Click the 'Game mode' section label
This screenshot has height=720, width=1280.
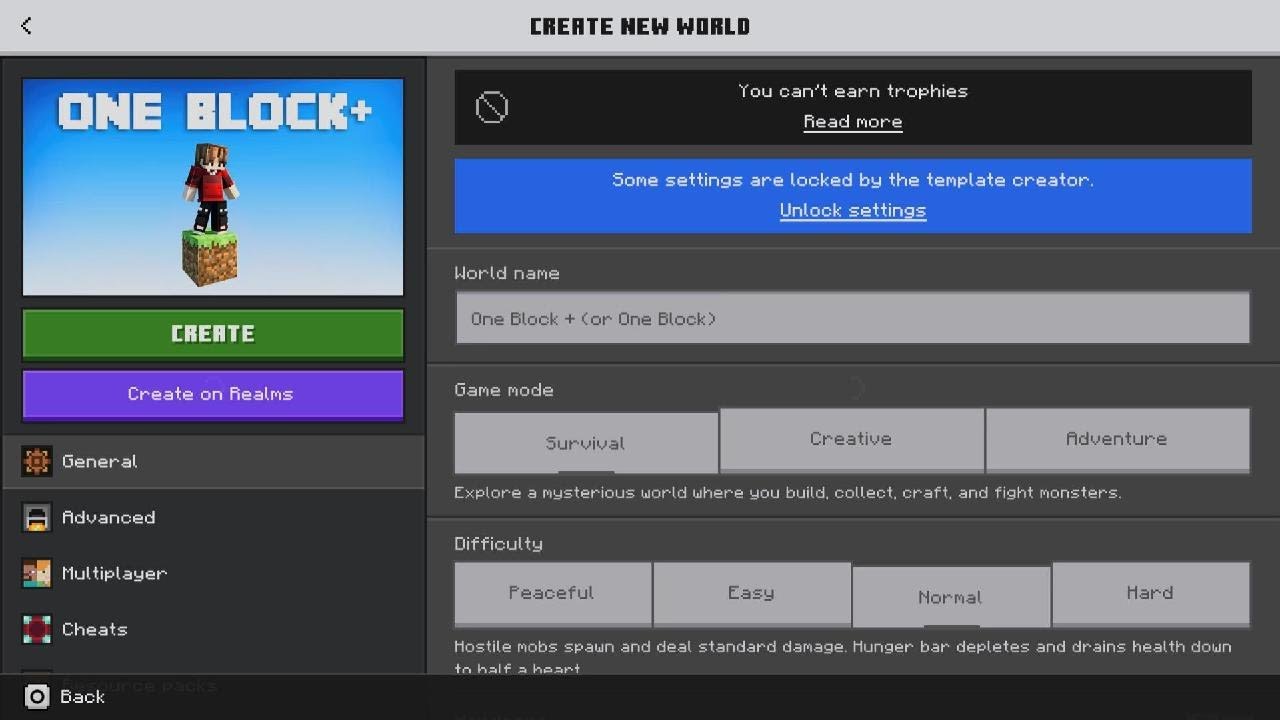click(504, 390)
